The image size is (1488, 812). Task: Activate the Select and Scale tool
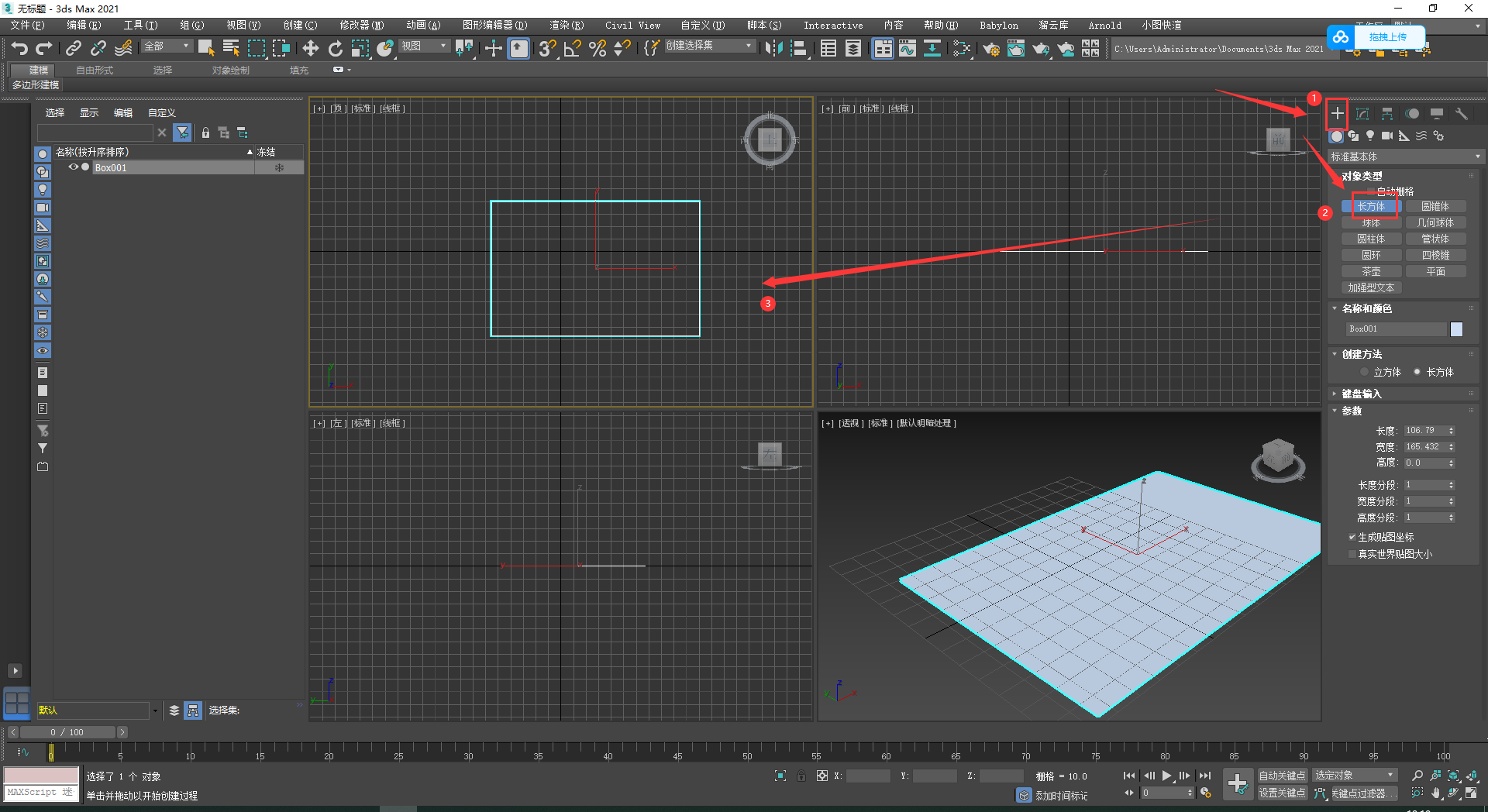pyautogui.click(x=360, y=49)
